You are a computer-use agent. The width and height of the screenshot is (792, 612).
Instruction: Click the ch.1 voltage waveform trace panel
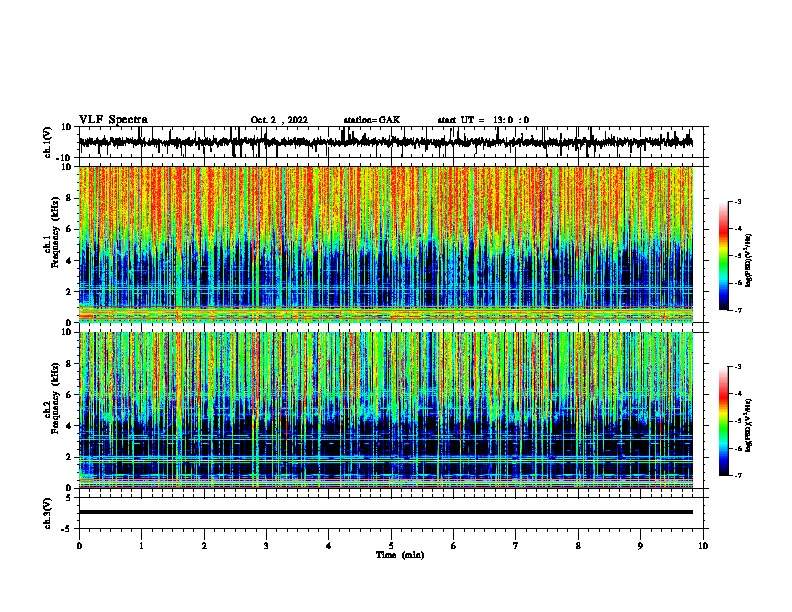point(391,142)
